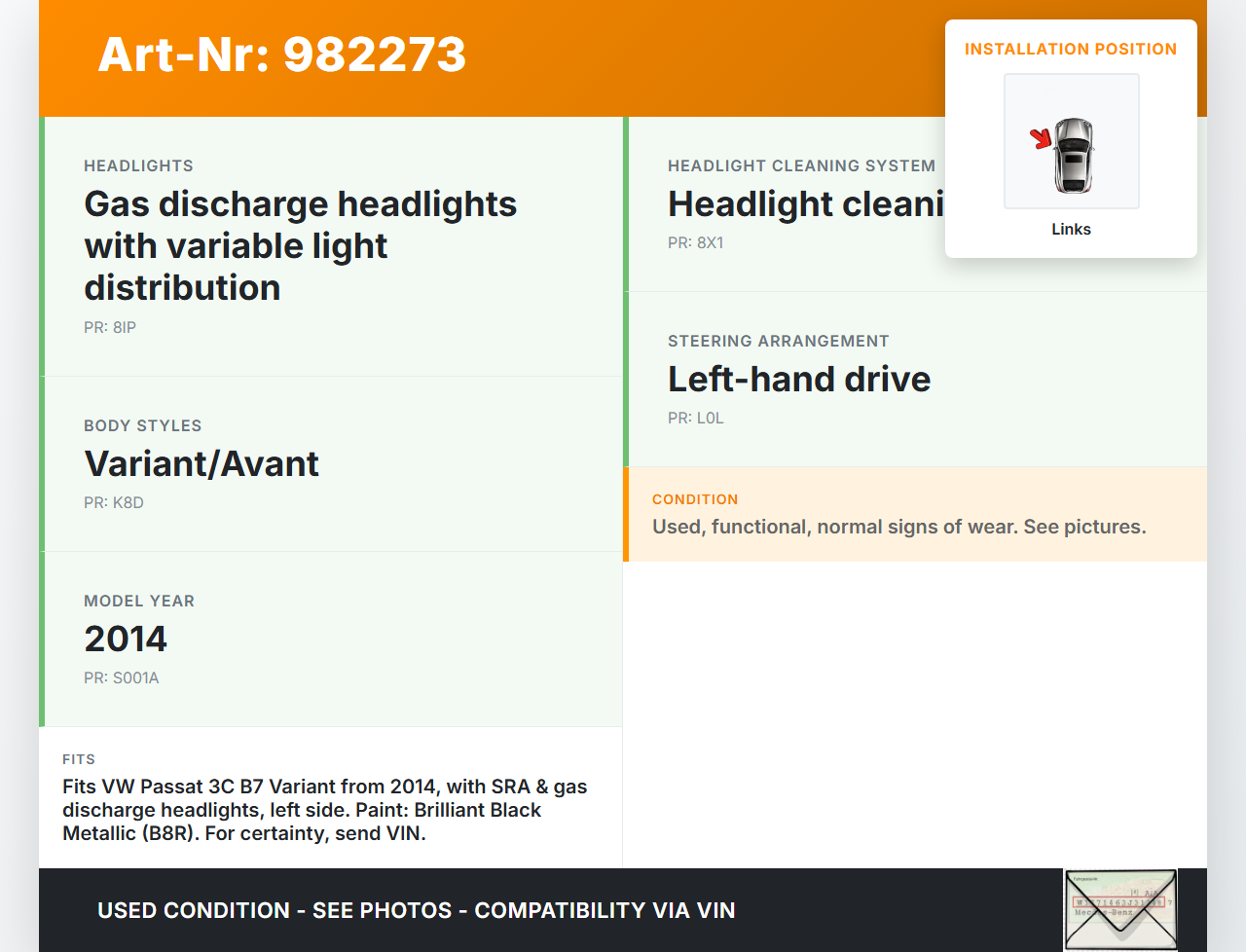Click the PR: L0L code
Screen dimensions: 1246x952
[x=695, y=419]
